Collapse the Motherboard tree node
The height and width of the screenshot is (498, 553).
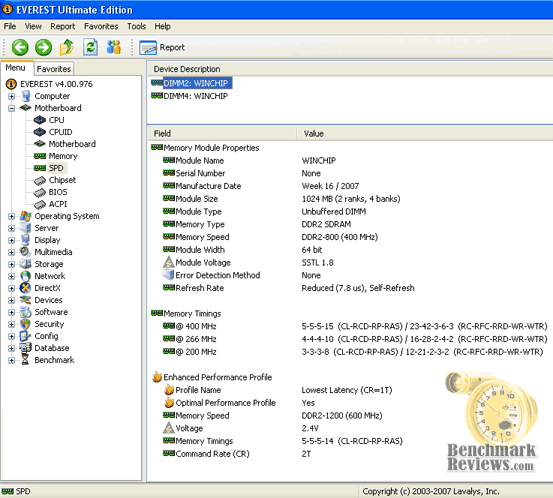click(11, 108)
